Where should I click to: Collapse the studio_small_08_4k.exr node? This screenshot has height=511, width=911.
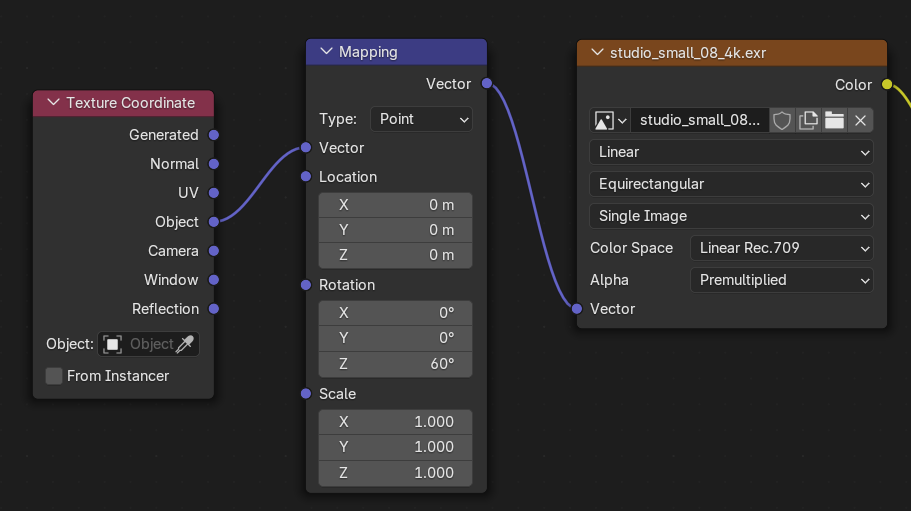(598, 53)
